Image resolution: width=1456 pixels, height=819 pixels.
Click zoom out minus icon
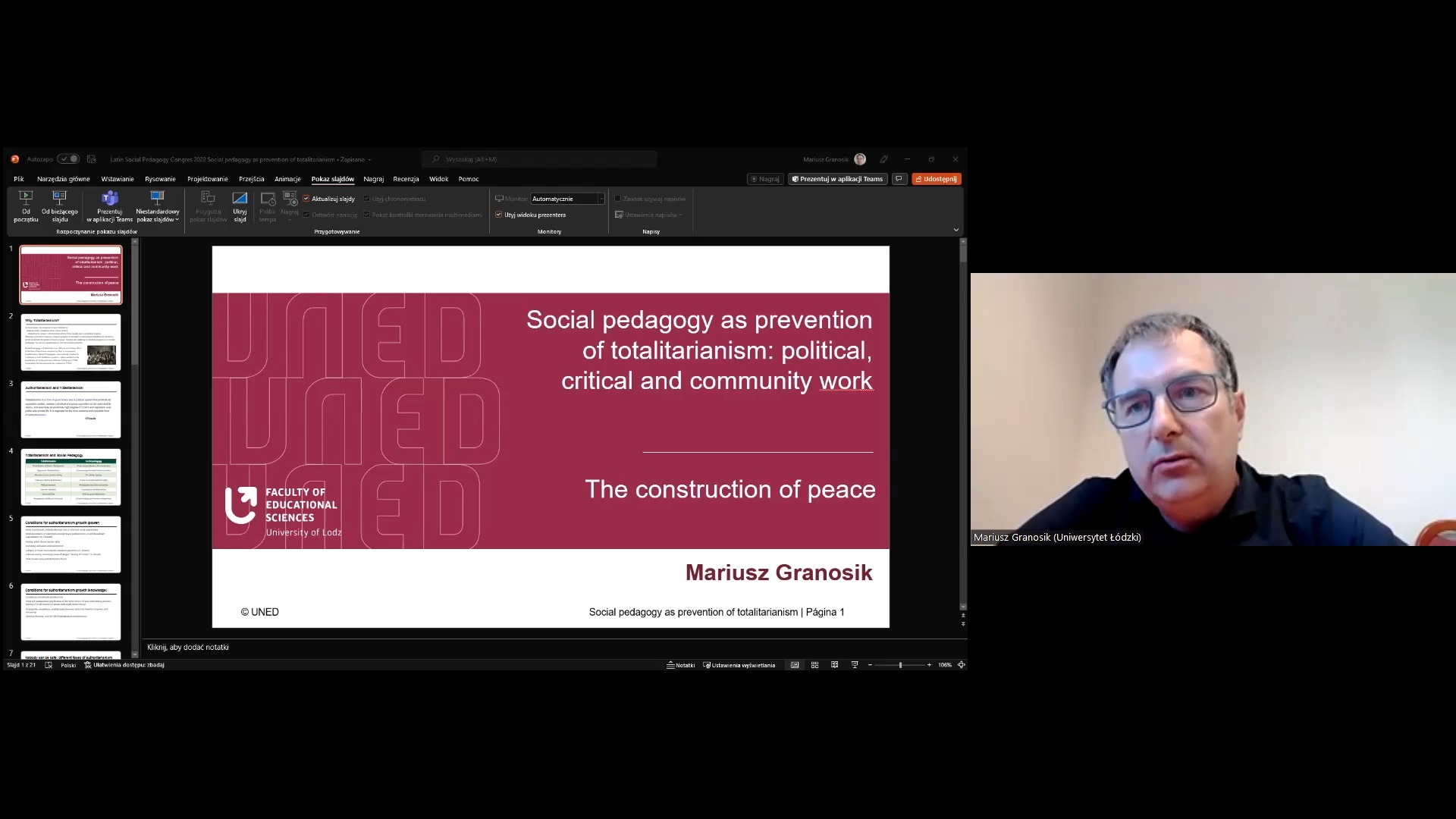pos(870,665)
